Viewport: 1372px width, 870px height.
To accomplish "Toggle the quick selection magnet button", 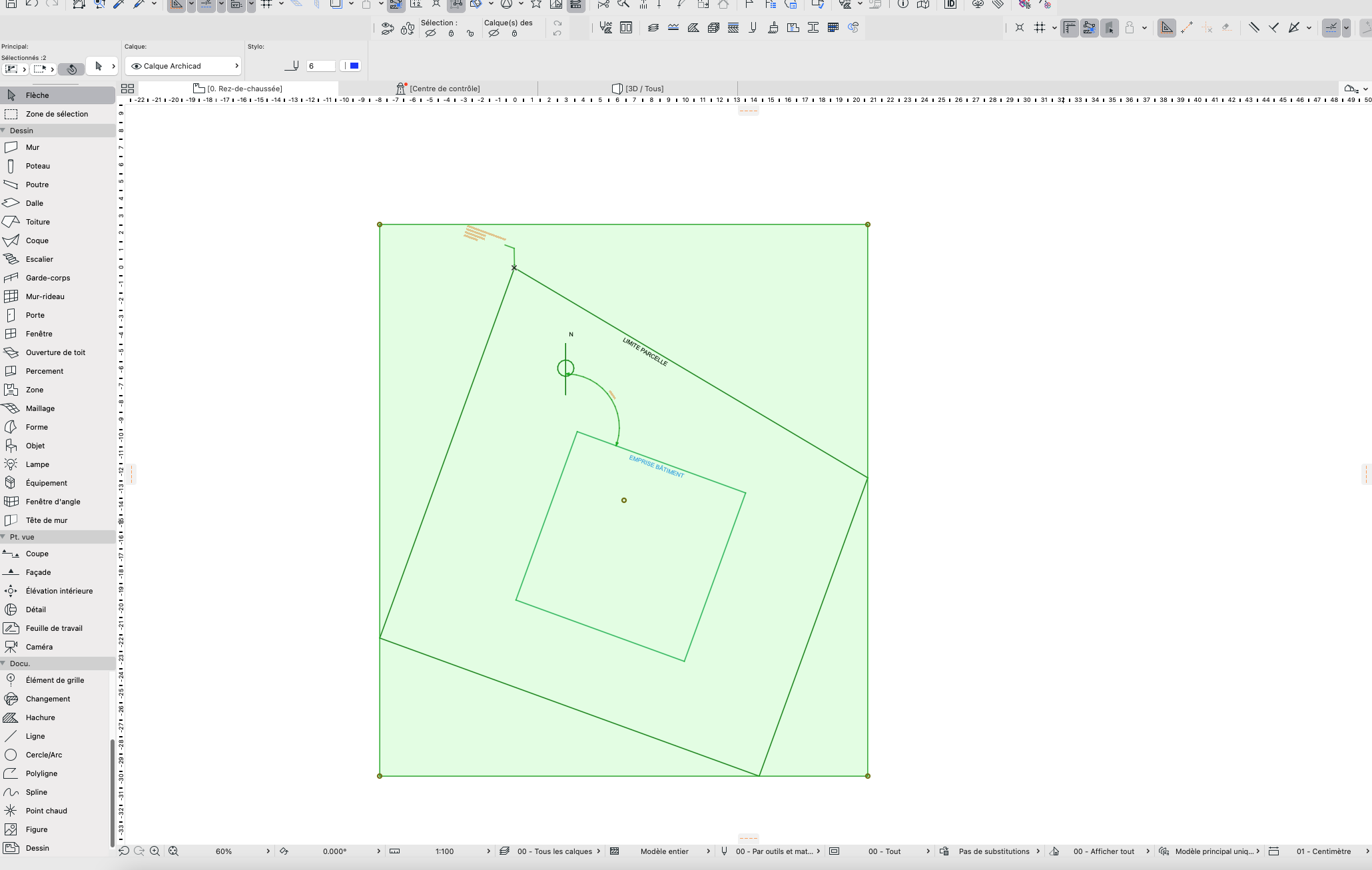I will coord(72,69).
